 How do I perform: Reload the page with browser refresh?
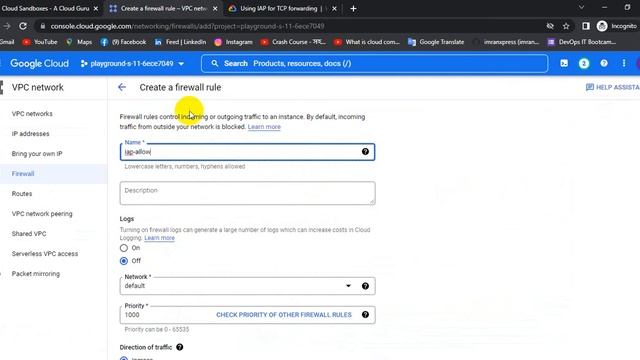(x=23, y=26)
